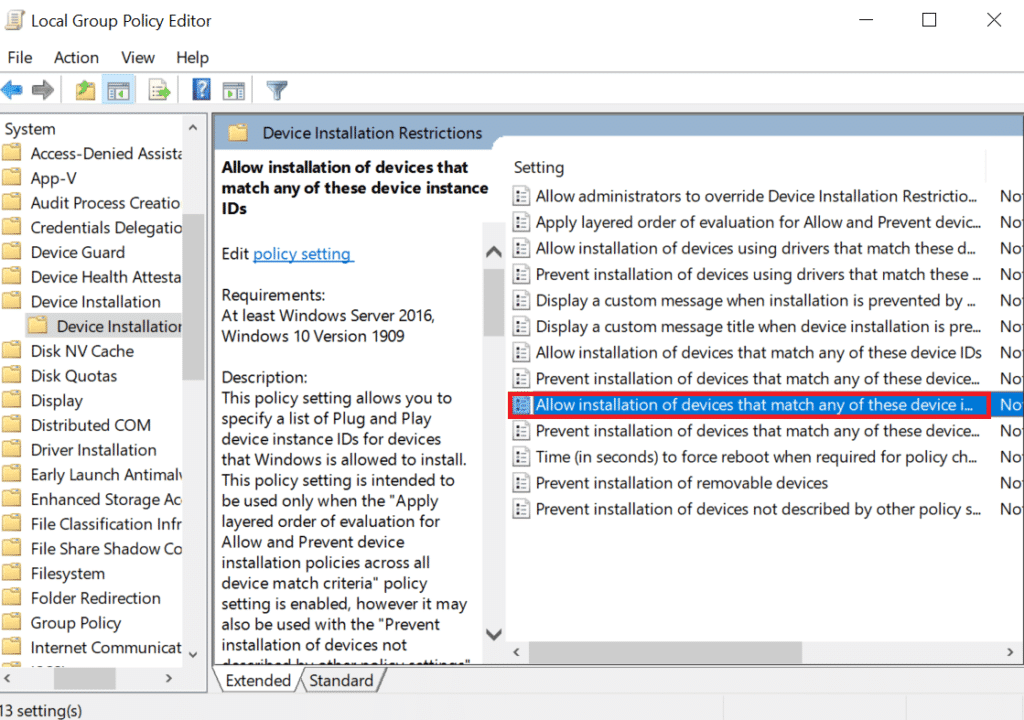The image size is (1024, 720).
Task: Switch to the Standard tab
Action: click(341, 679)
